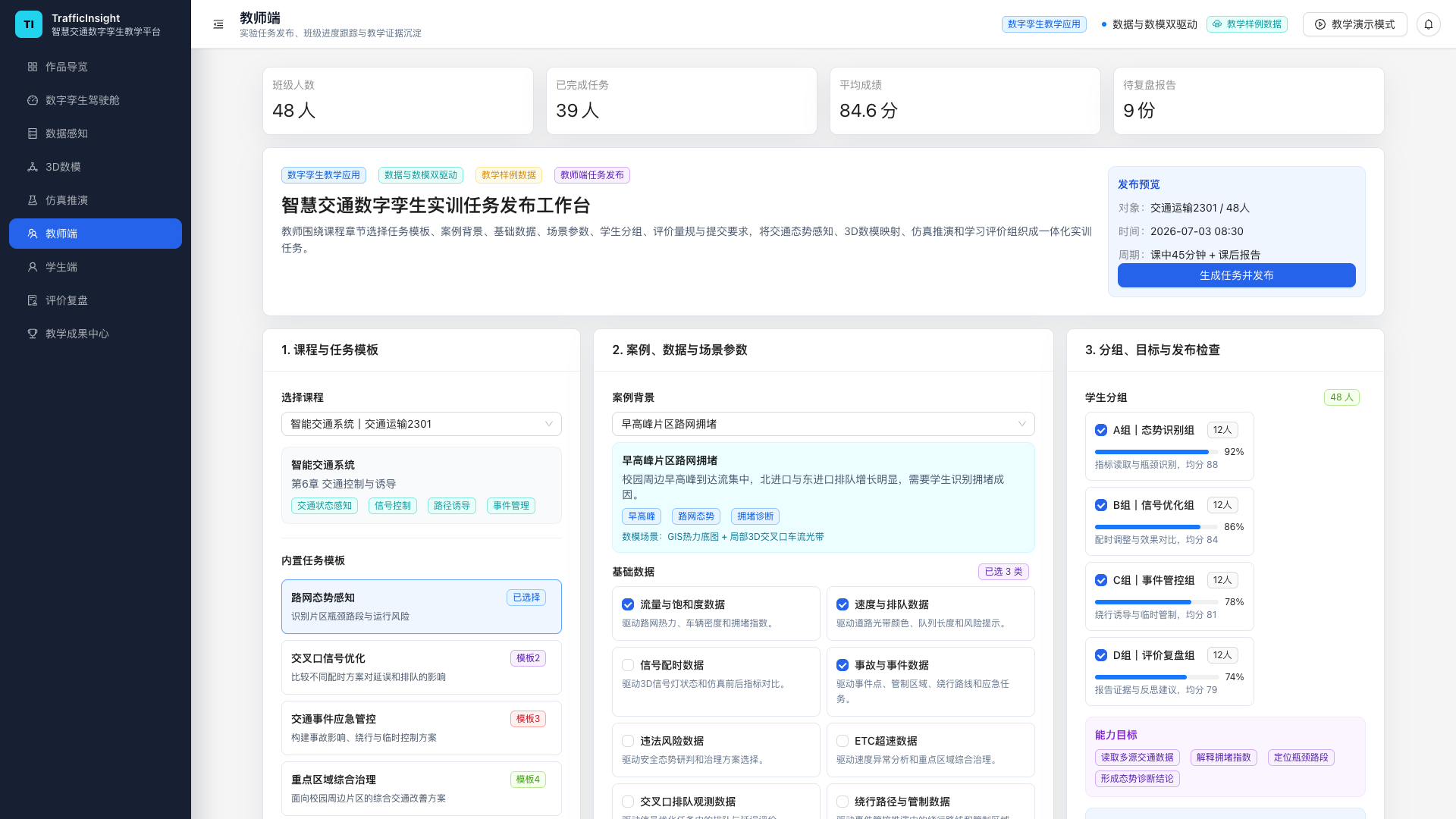The height and width of the screenshot is (819, 1456).
Task: Click the 教师端 people icon
Action: [x=33, y=234]
